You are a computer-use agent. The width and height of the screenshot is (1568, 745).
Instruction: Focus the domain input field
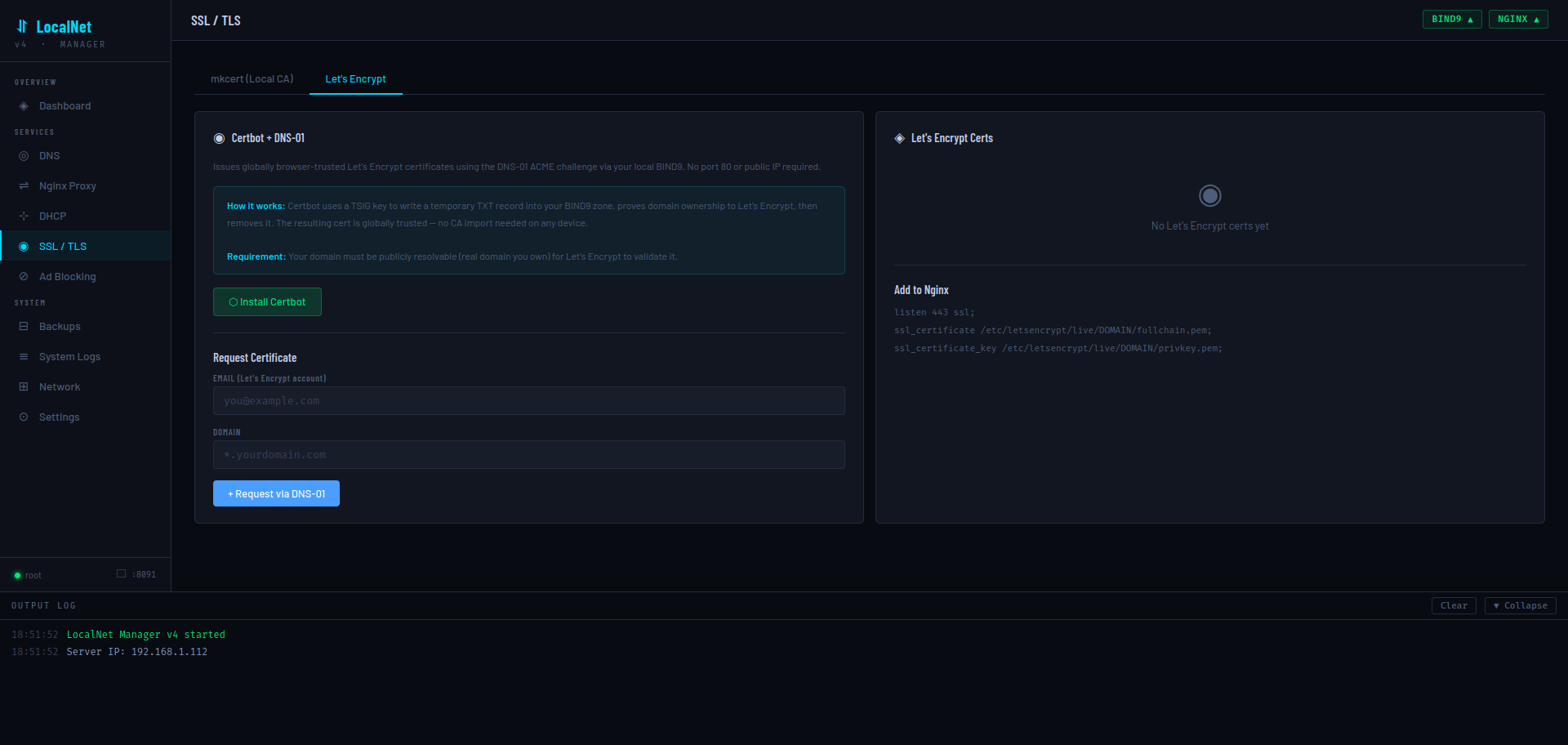point(529,455)
